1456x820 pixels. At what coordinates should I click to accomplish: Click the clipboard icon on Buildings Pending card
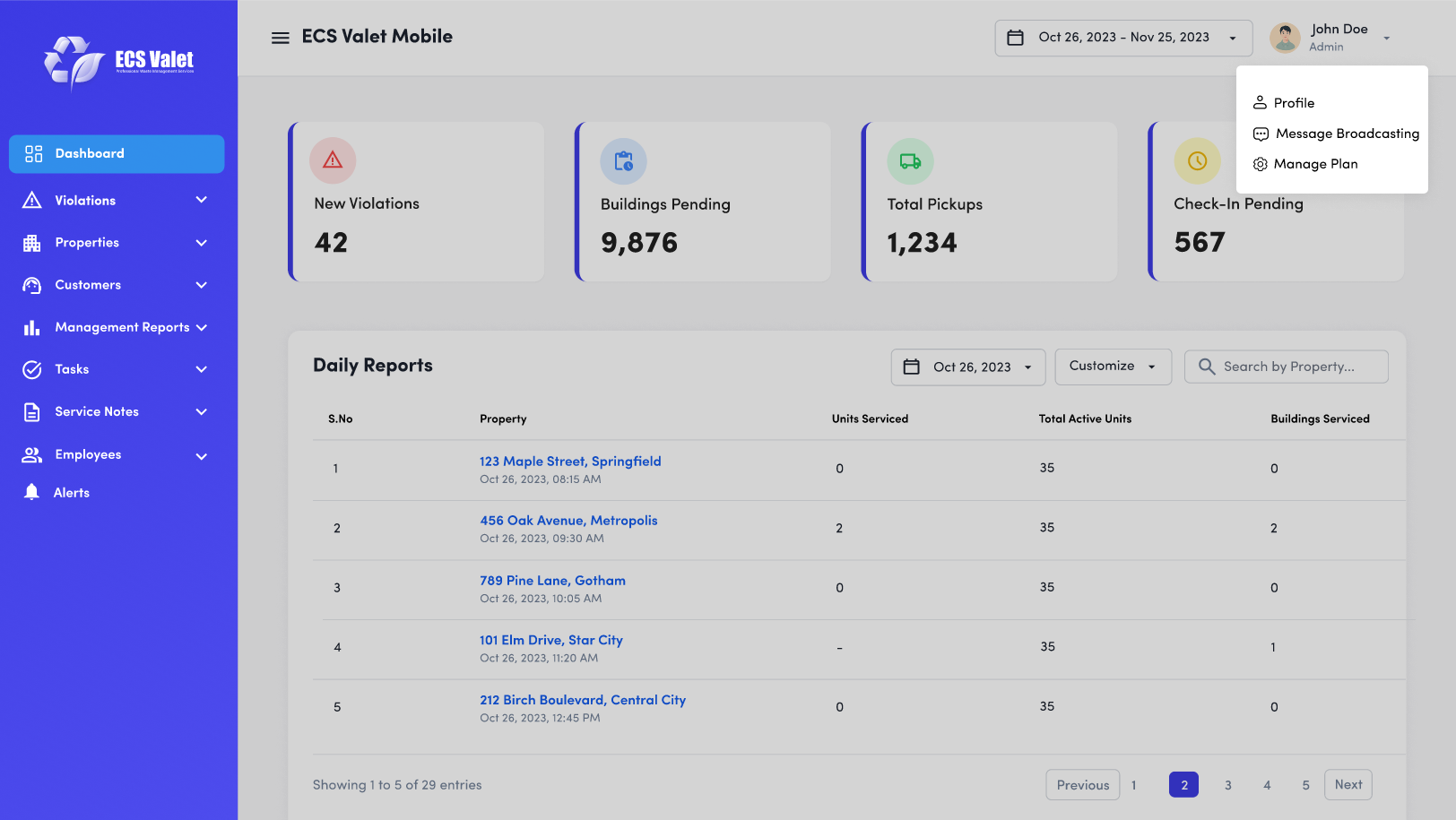pos(623,162)
